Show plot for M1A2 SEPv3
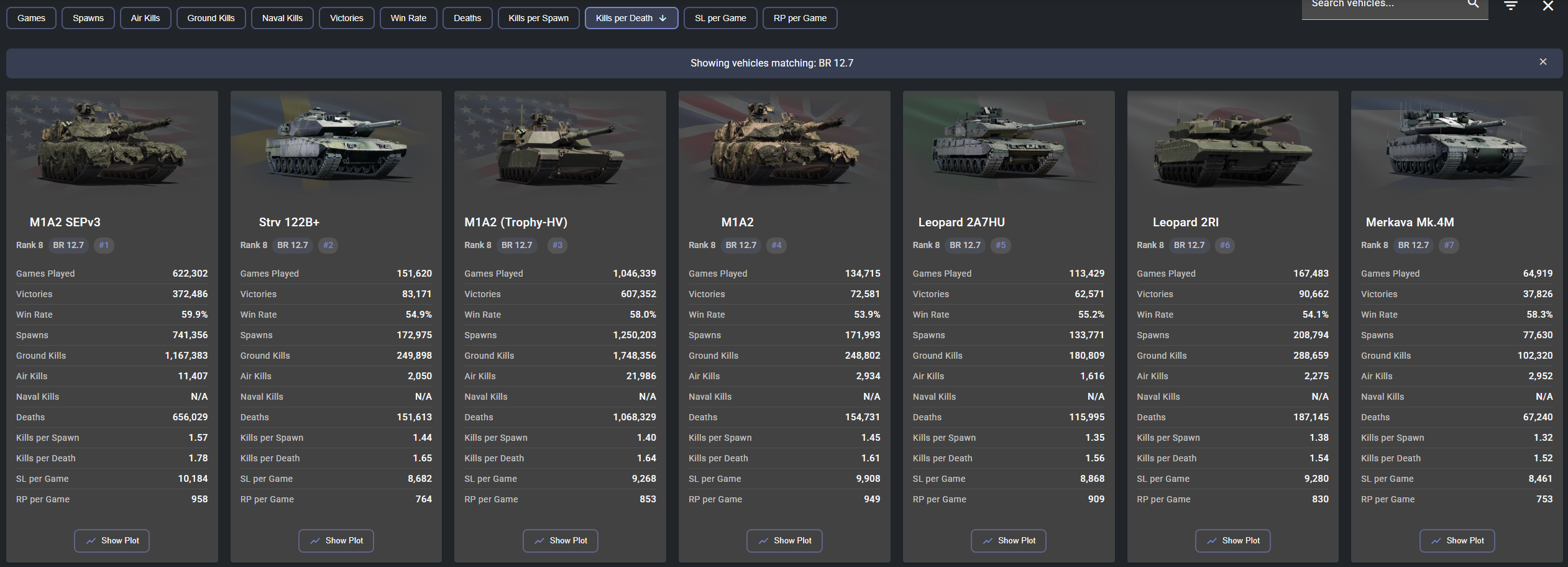This screenshot has height=567, width=1568. 112,541
